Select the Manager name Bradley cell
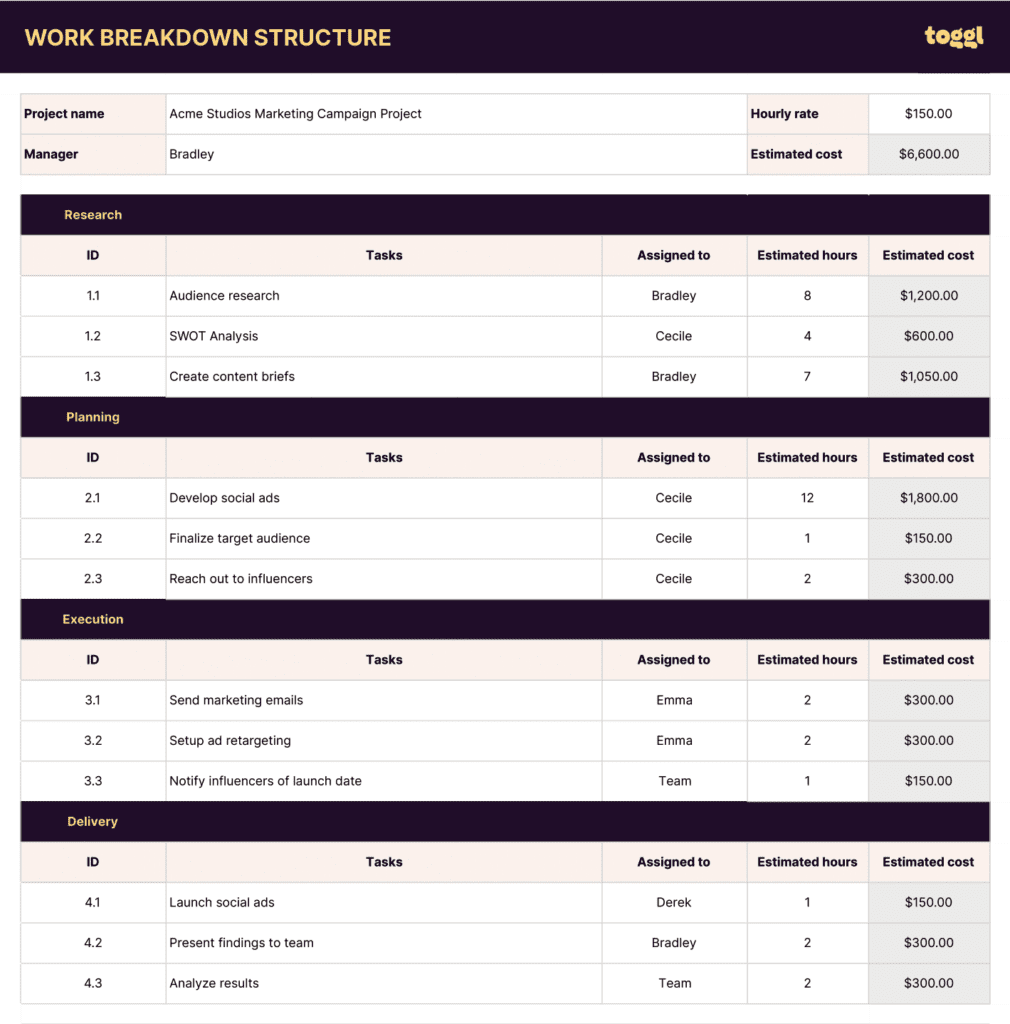Image resolution: width=1010 pixels, height=1024 pixels. 192,154
